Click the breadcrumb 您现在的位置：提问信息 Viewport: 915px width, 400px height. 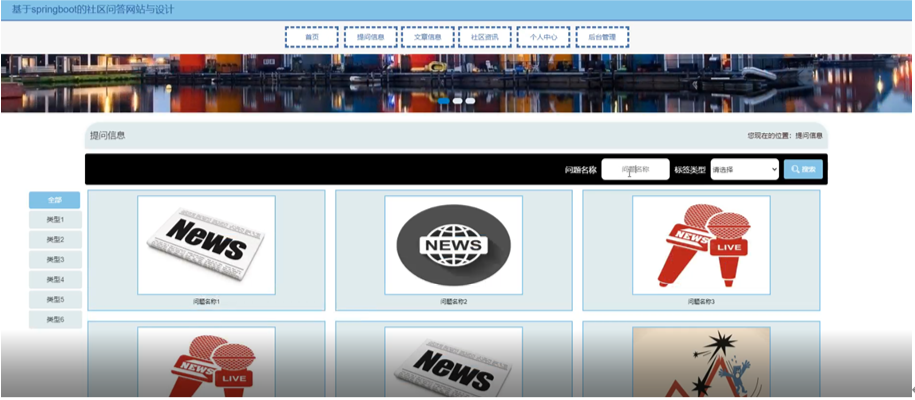point(785,135)
